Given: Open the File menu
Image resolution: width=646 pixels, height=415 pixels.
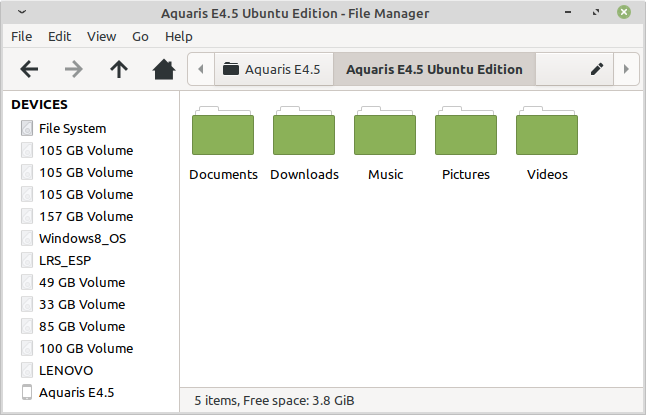Looking at the screenshot, I should [22, 36].
